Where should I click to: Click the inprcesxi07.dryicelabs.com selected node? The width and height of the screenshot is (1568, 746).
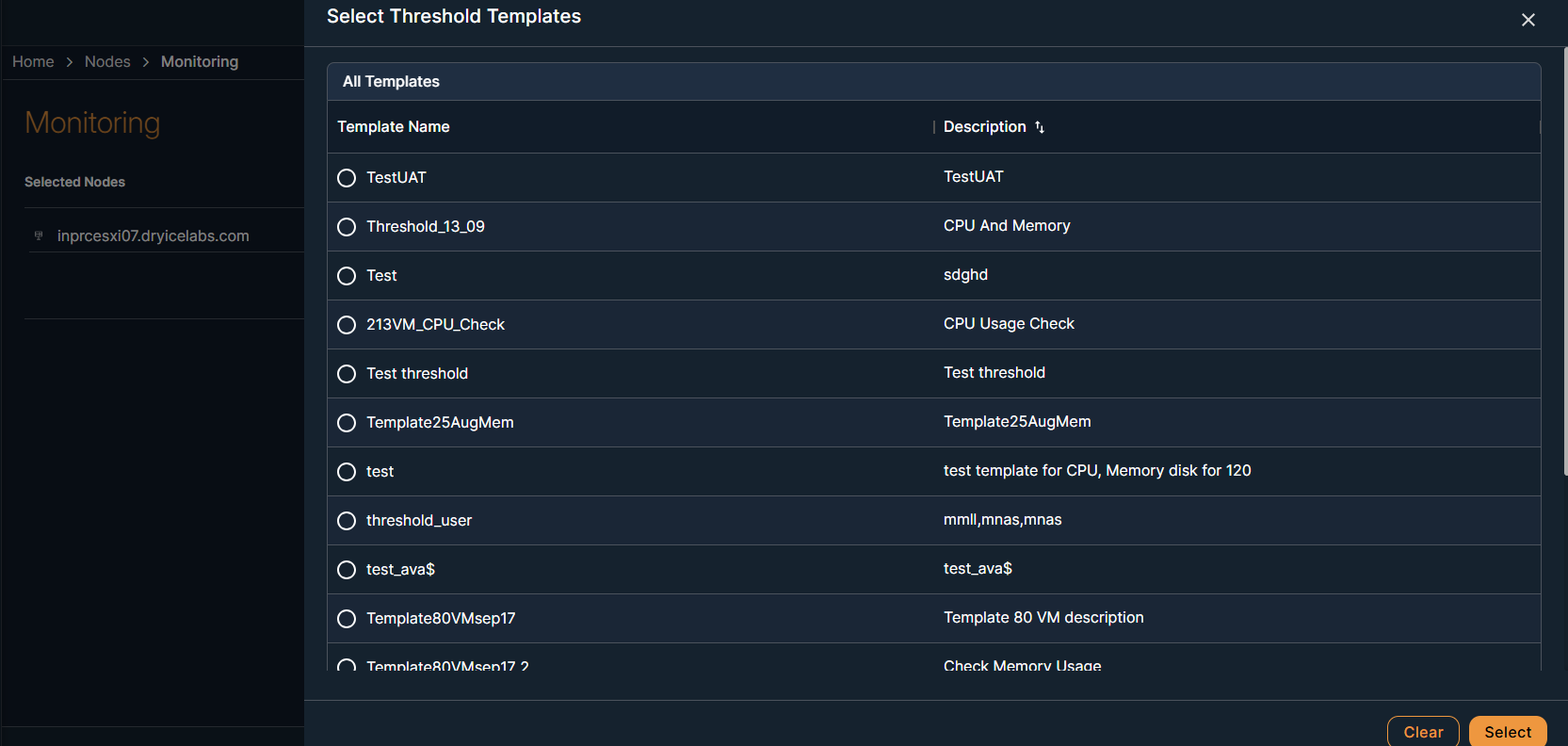pos(153,235)
